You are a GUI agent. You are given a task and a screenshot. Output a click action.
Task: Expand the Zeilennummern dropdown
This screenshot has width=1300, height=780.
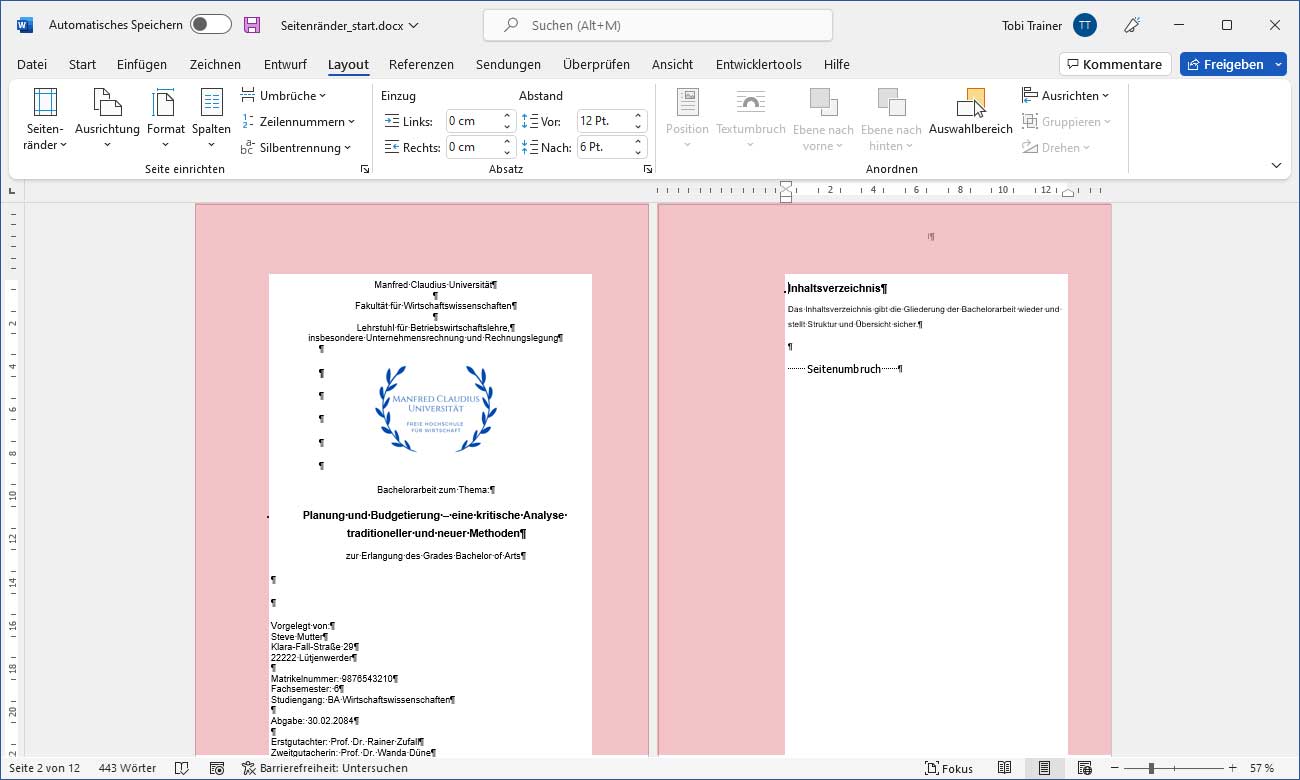pyautogui.click(x=298, y=122)
